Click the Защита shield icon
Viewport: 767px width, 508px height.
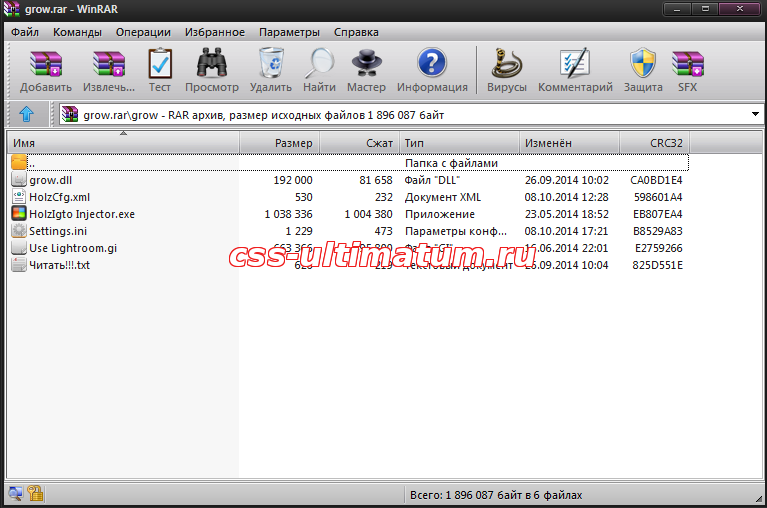pyautogui.click(x=643, y=63)
